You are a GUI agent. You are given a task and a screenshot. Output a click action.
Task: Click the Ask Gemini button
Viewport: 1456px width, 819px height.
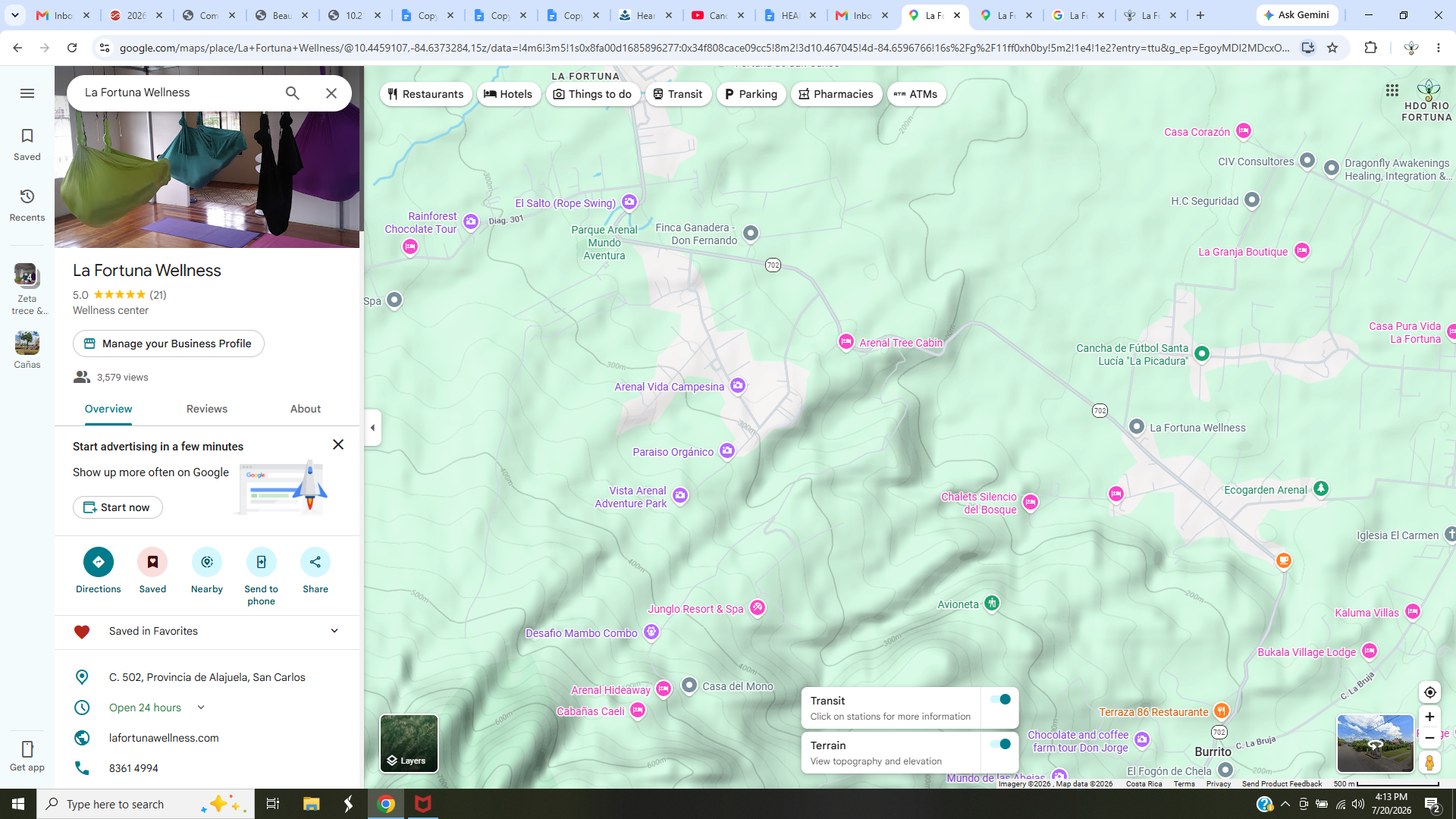[x=1298, y=15]
